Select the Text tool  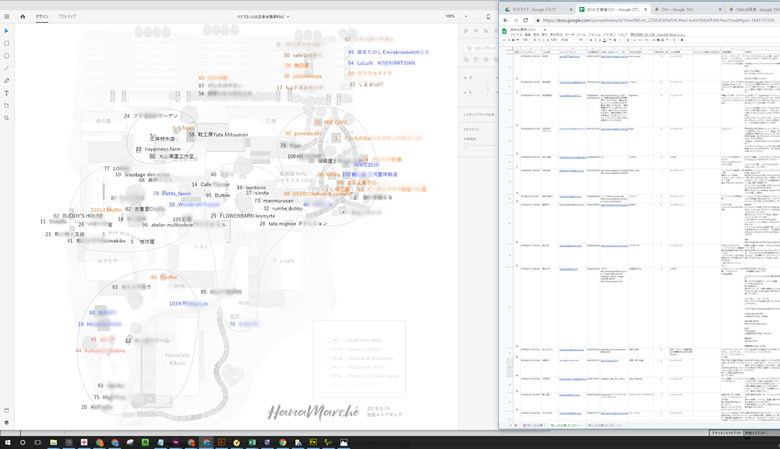(6, 93)
